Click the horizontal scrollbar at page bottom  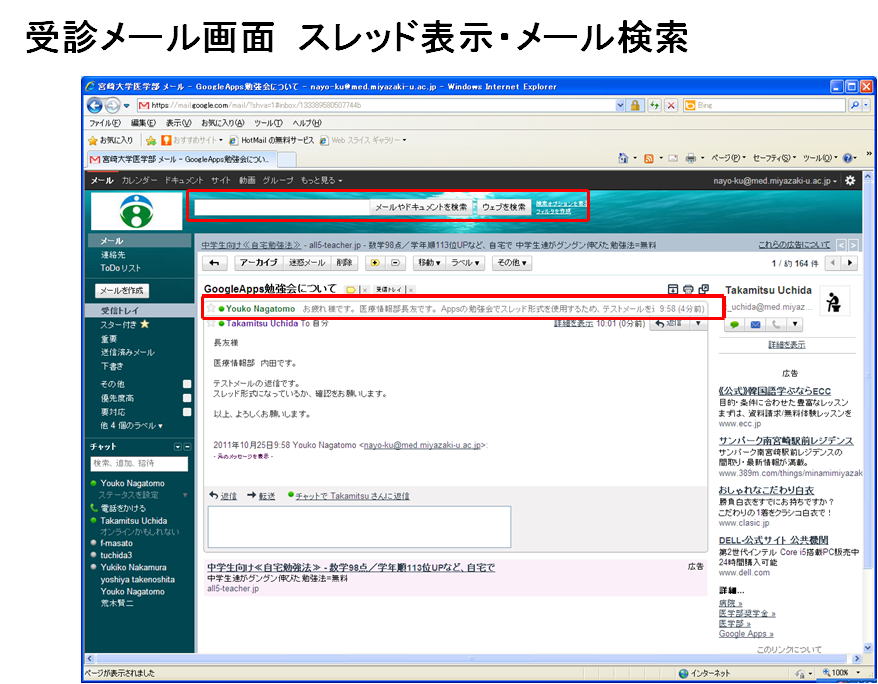pos(470,658)
